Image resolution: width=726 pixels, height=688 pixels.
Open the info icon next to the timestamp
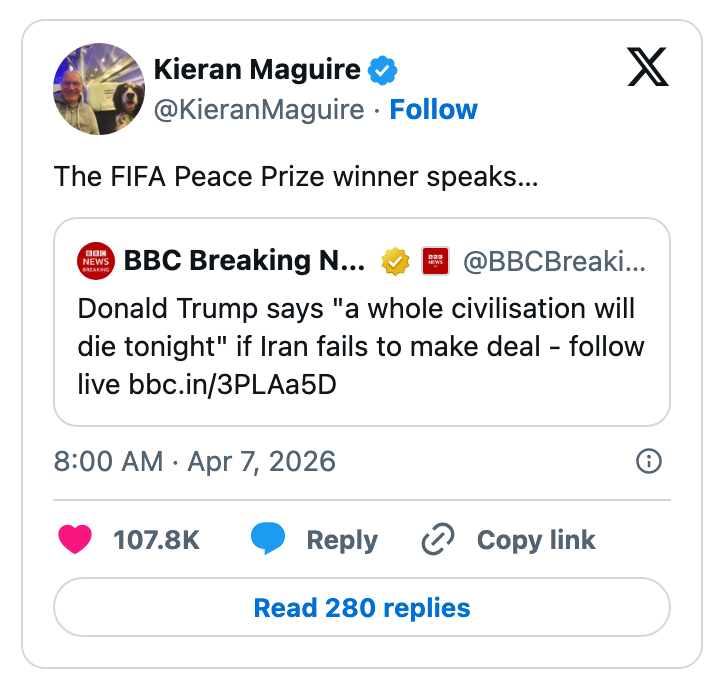(x=648, y=461)
